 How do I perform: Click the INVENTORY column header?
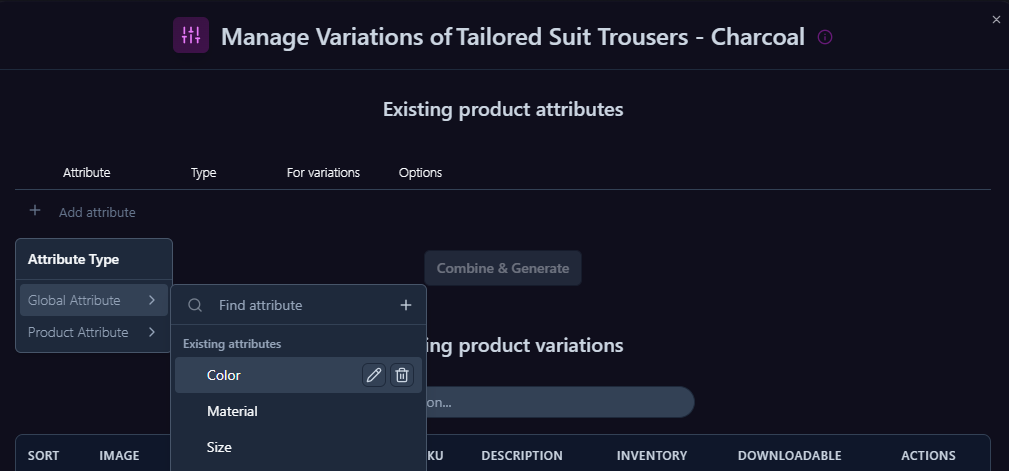(x=651, y=455)
